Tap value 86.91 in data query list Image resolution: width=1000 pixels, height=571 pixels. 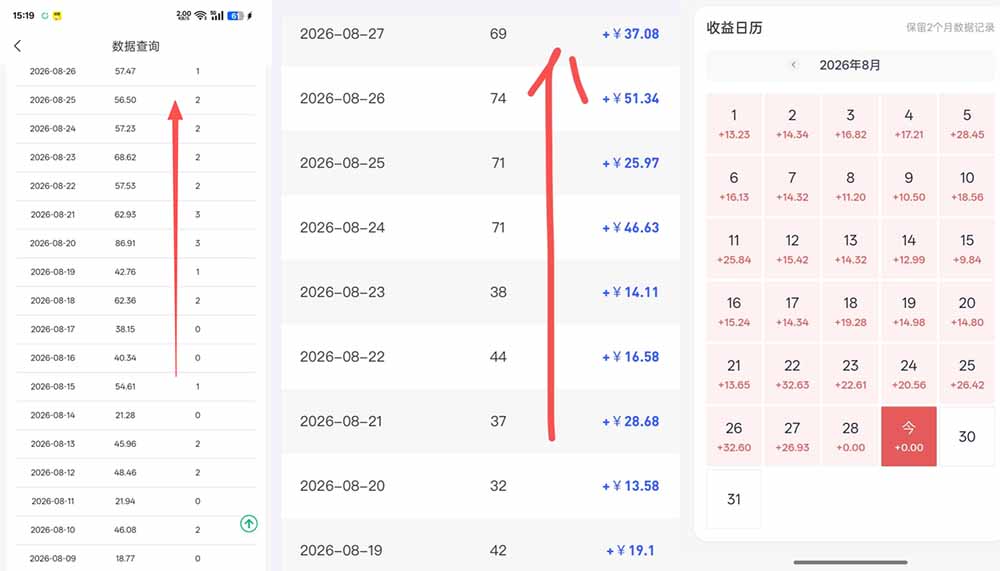[x=125, y=243]
